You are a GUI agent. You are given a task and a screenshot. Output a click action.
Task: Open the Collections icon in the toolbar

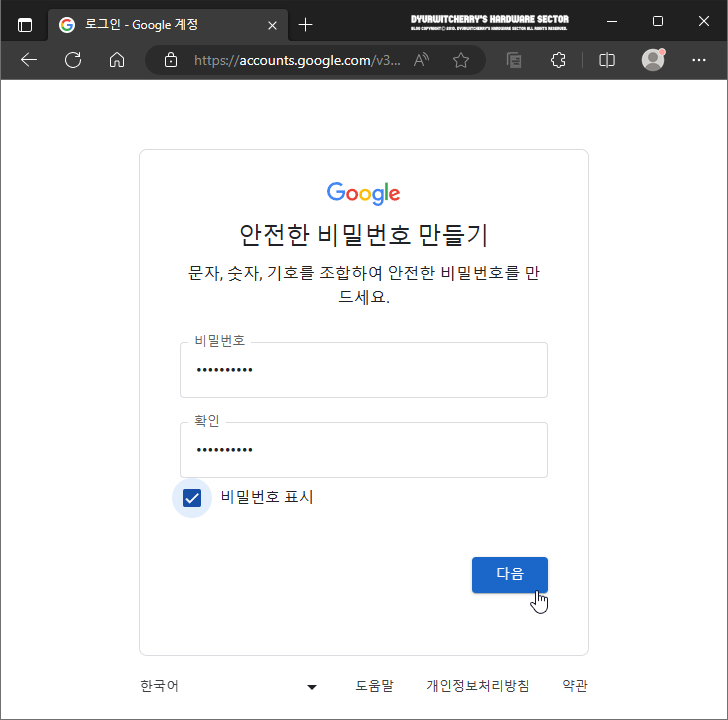point(514,60)
